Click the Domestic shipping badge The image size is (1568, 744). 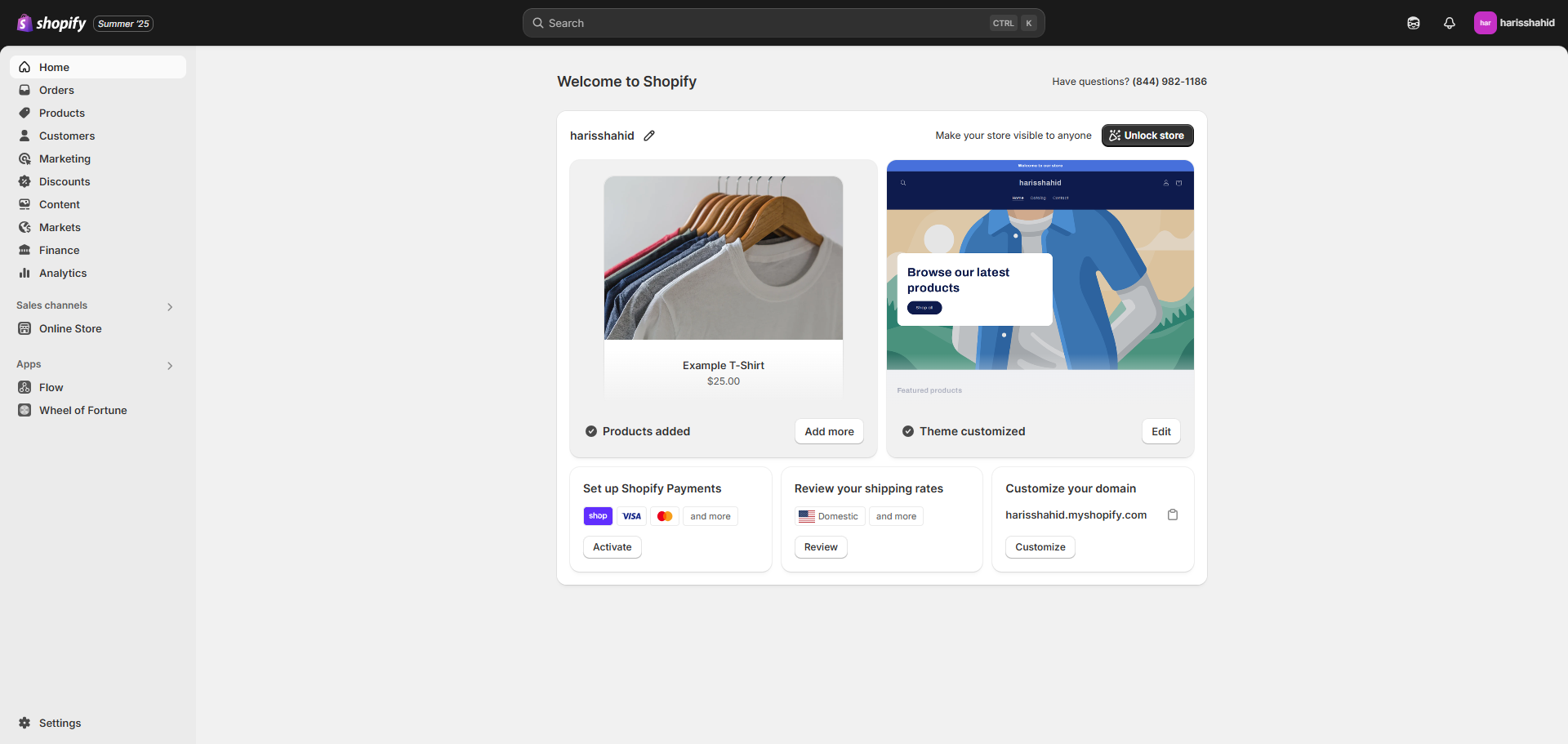point(830,516)
